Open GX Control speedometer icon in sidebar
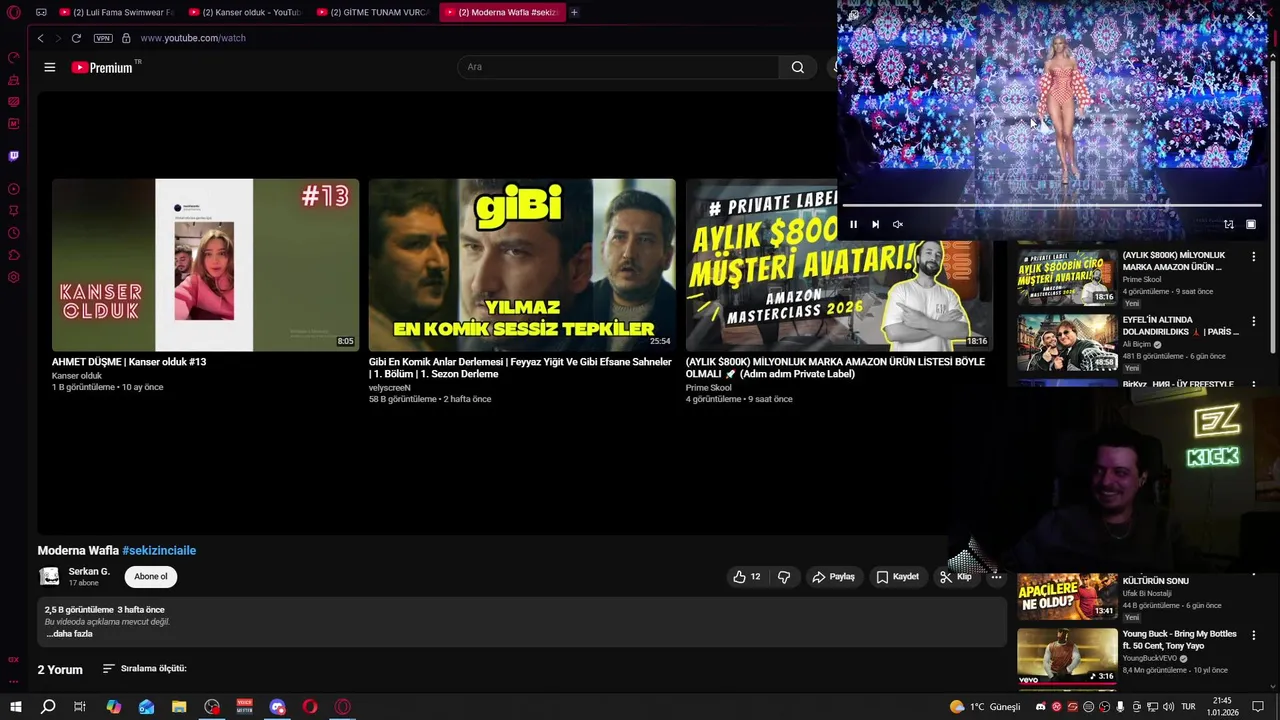 (14, 58)
